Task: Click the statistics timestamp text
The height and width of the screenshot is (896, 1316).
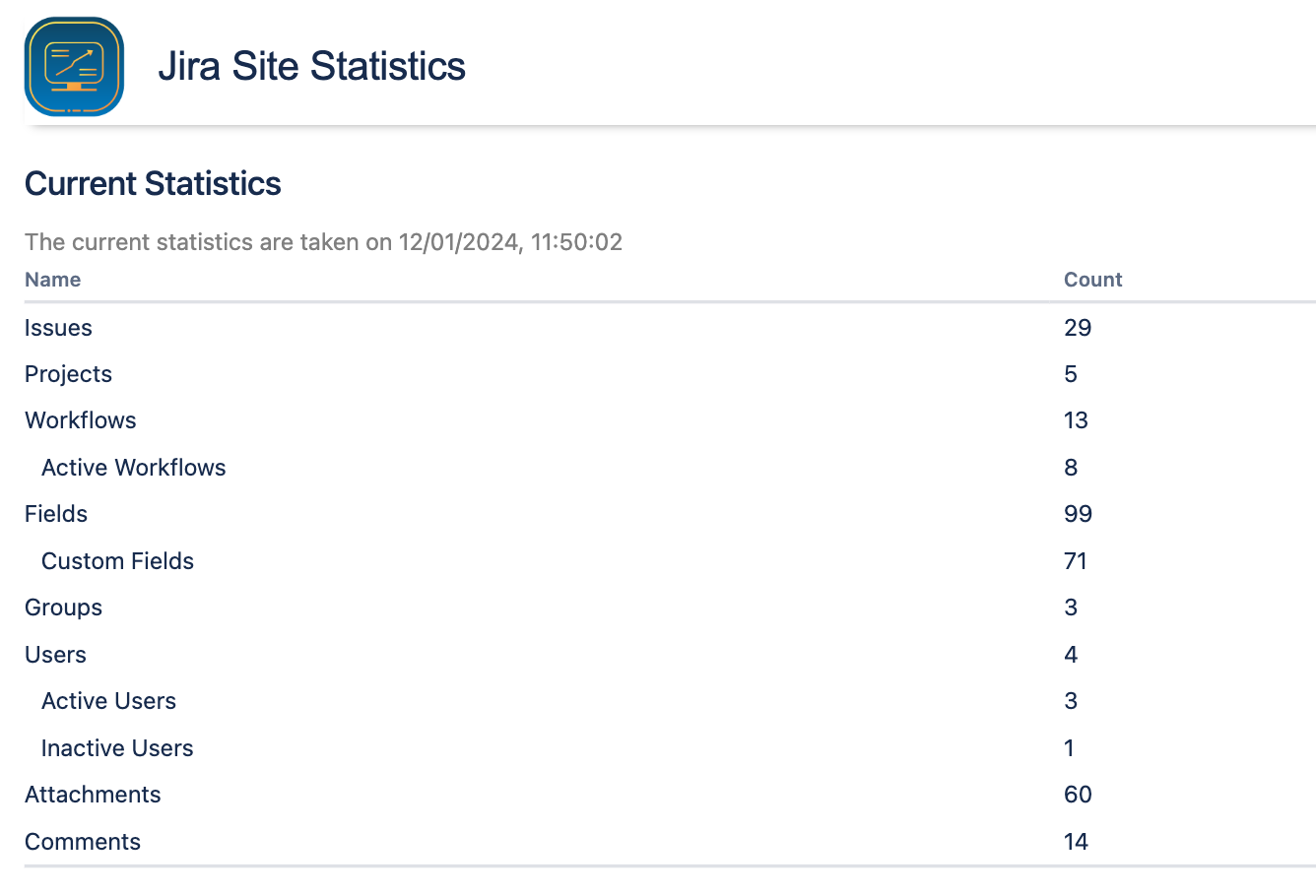Action: coord(323,242)
